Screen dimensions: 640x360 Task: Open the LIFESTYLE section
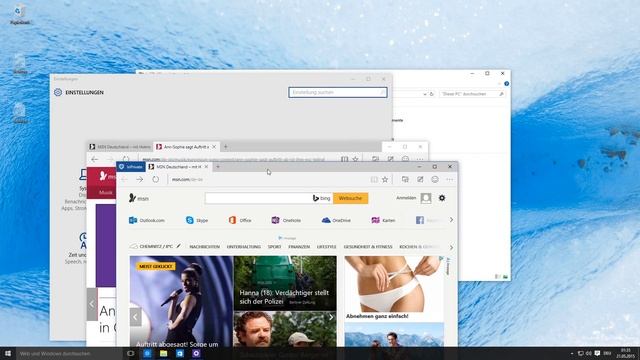pos(327,247)
